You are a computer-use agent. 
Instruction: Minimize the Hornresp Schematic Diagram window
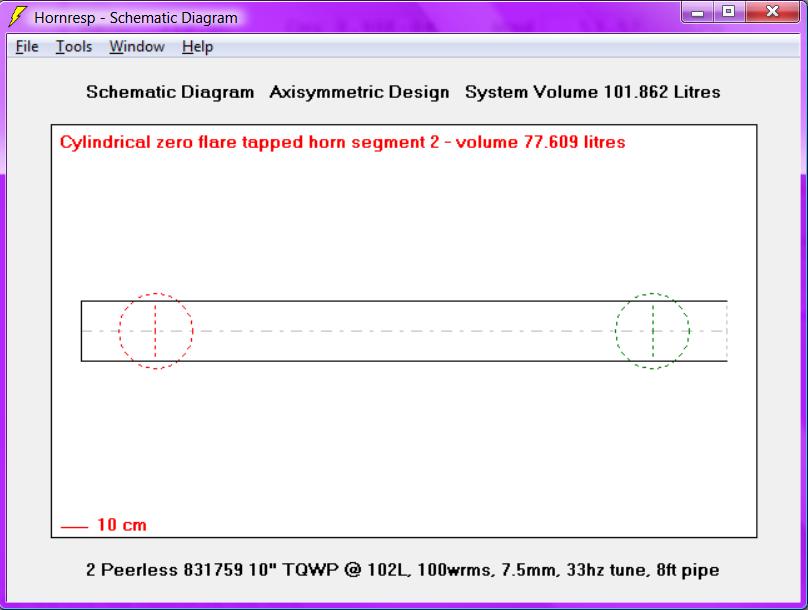click(x=698, y=11)
